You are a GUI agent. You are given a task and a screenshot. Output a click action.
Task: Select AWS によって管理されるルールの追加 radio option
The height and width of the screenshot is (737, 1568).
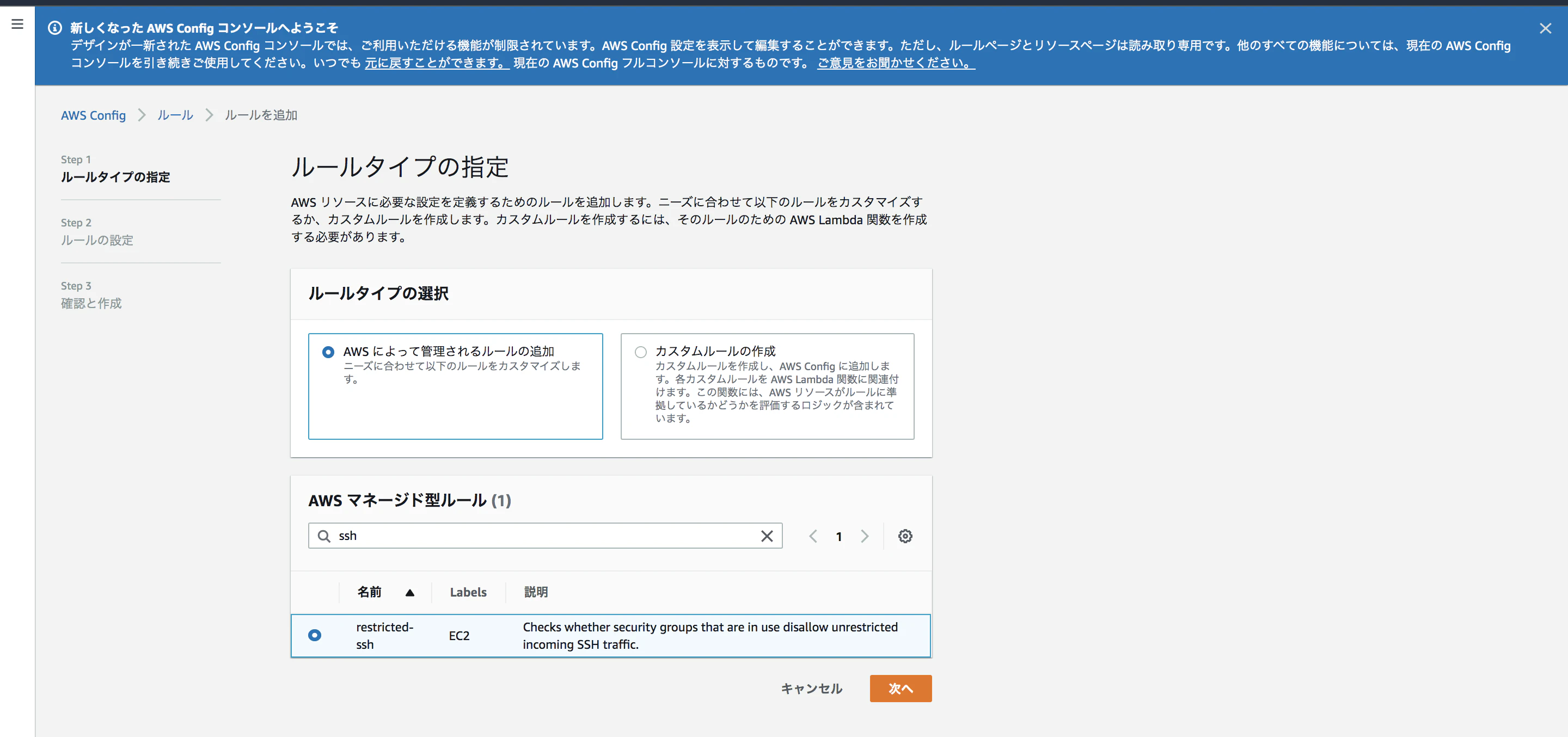pos(328,352)
